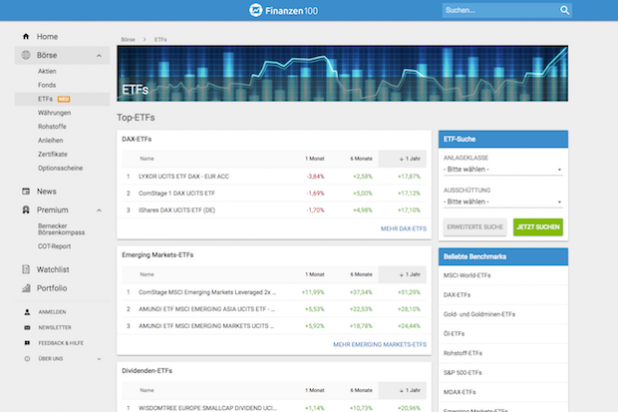618x412 pixels.
Task: Open ComStage MSCI Emerging Markets Leveraged
Action: 274,292
